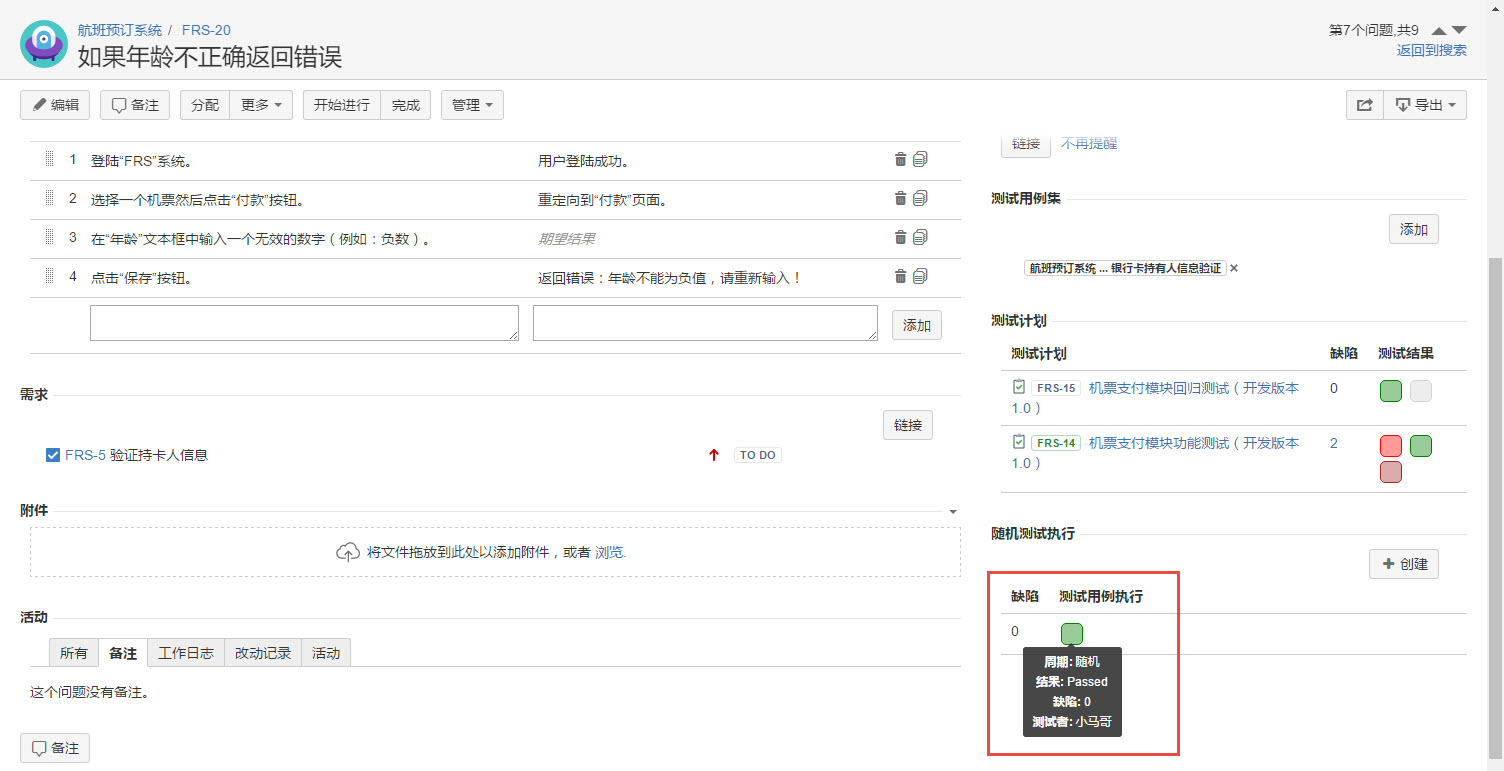Viewport: 1504px width, 771px height.
Task: Click green result box for FRS-15
Action: tap(1391, 391)
